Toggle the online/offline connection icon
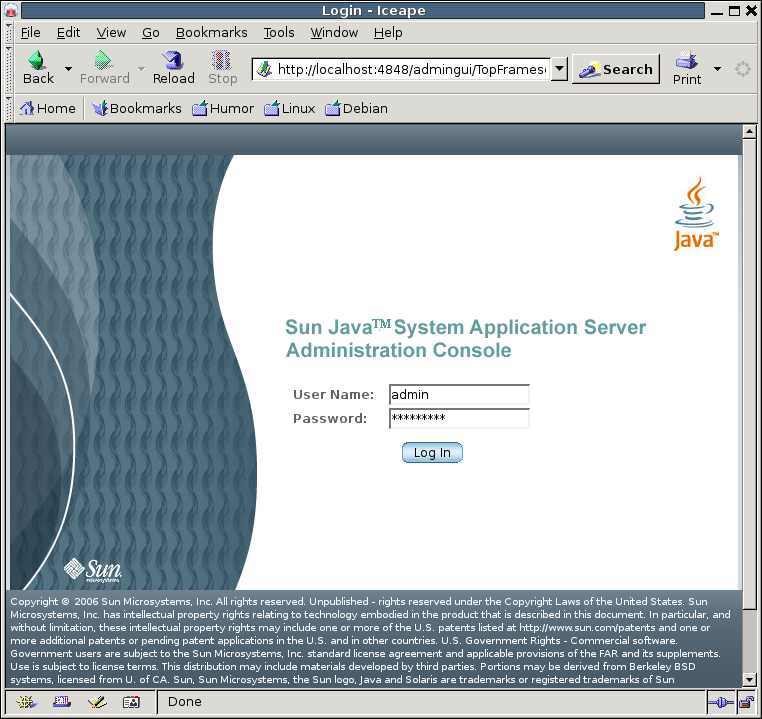The height and width of the screenshot is (719, 762). [720, 702]
